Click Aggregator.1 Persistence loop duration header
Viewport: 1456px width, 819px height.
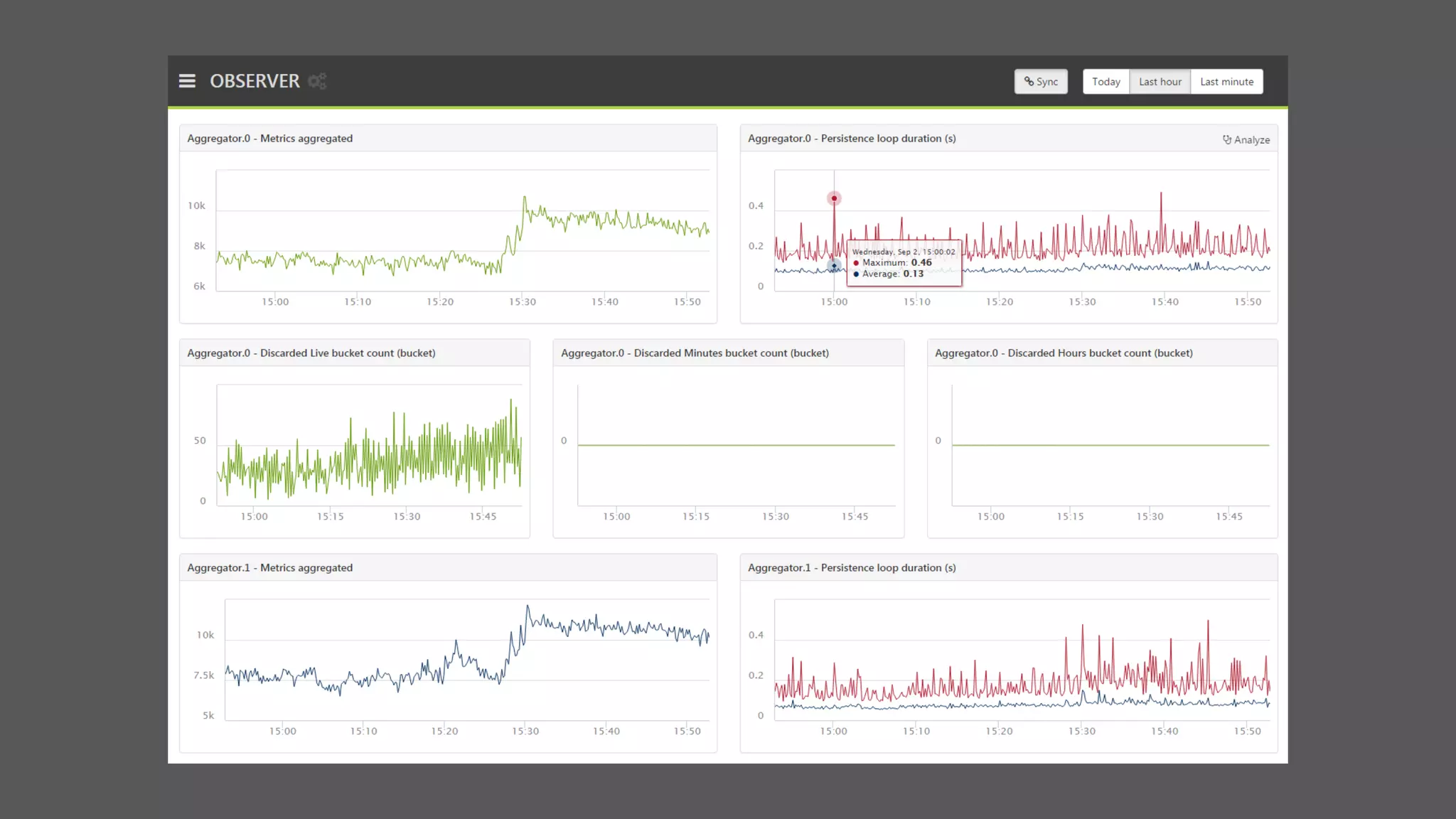click(852, 568)
